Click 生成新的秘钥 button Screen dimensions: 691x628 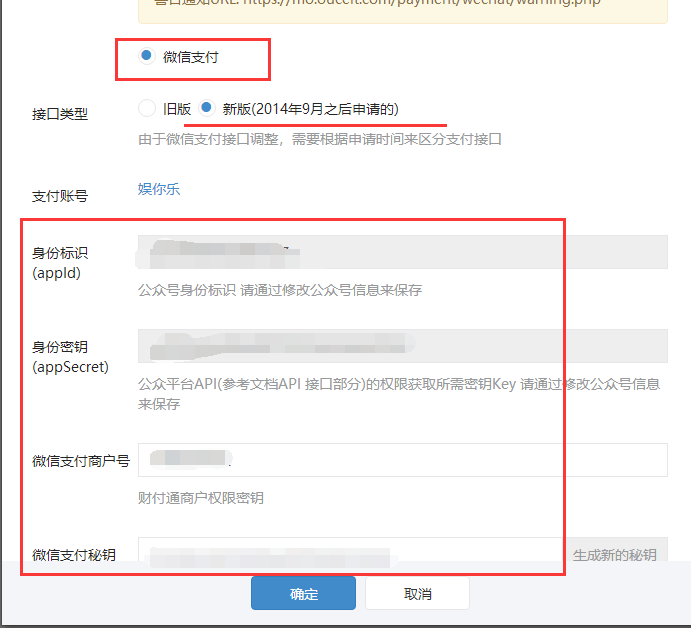coord(615,550)
